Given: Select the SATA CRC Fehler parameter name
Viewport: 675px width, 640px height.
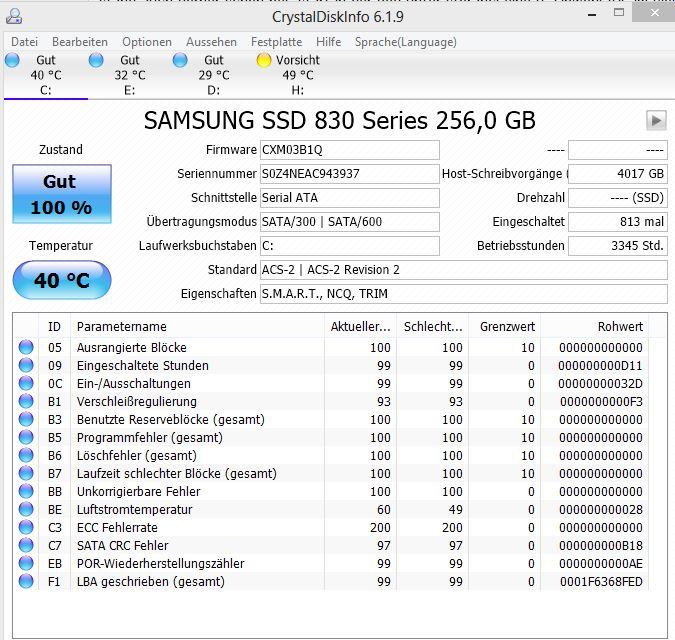Looking at the screenshot, I should pos(122,545).
